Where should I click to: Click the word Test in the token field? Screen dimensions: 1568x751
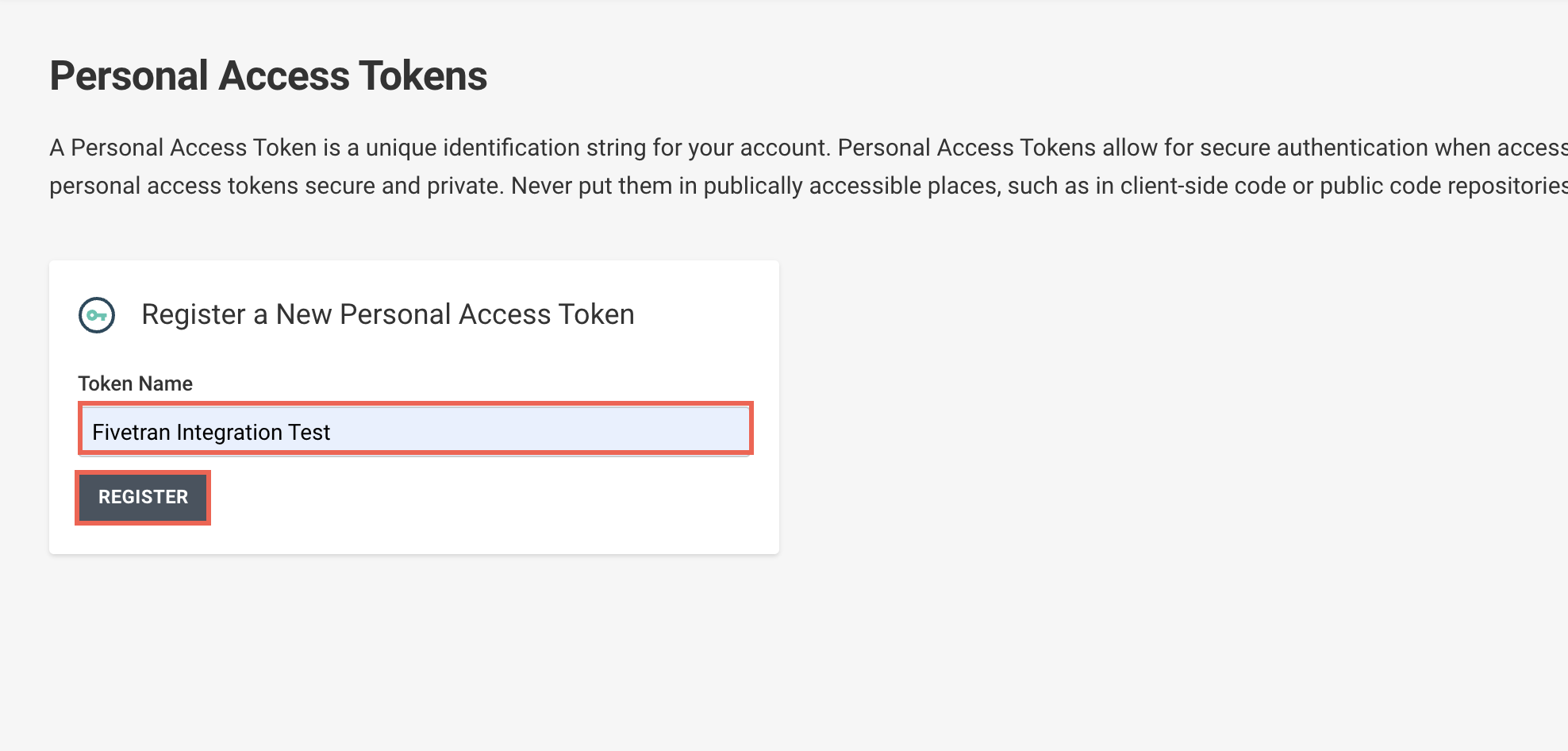click(x=309, y=432)
